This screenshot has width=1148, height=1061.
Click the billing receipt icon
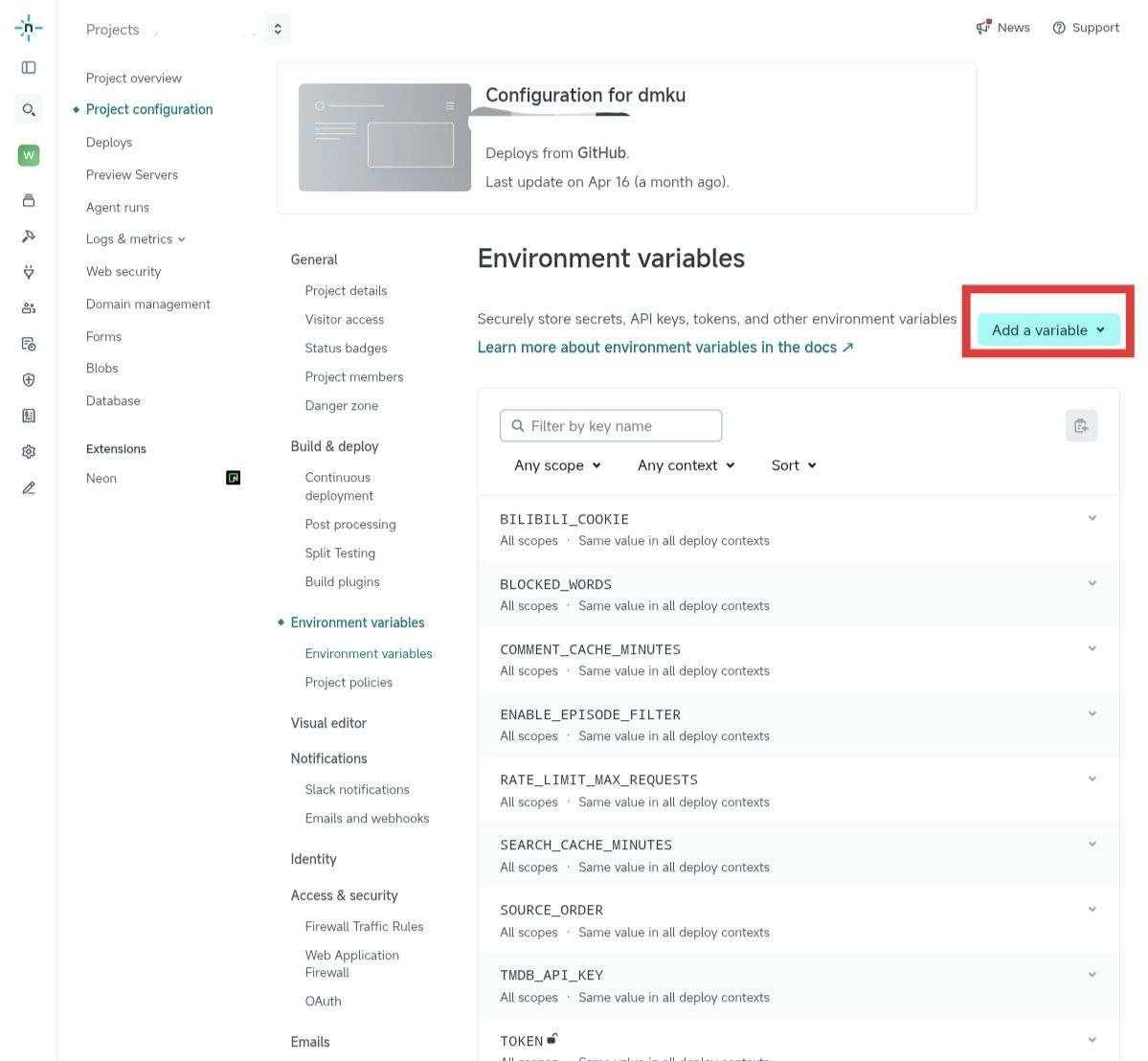click(x=29, y=416)
